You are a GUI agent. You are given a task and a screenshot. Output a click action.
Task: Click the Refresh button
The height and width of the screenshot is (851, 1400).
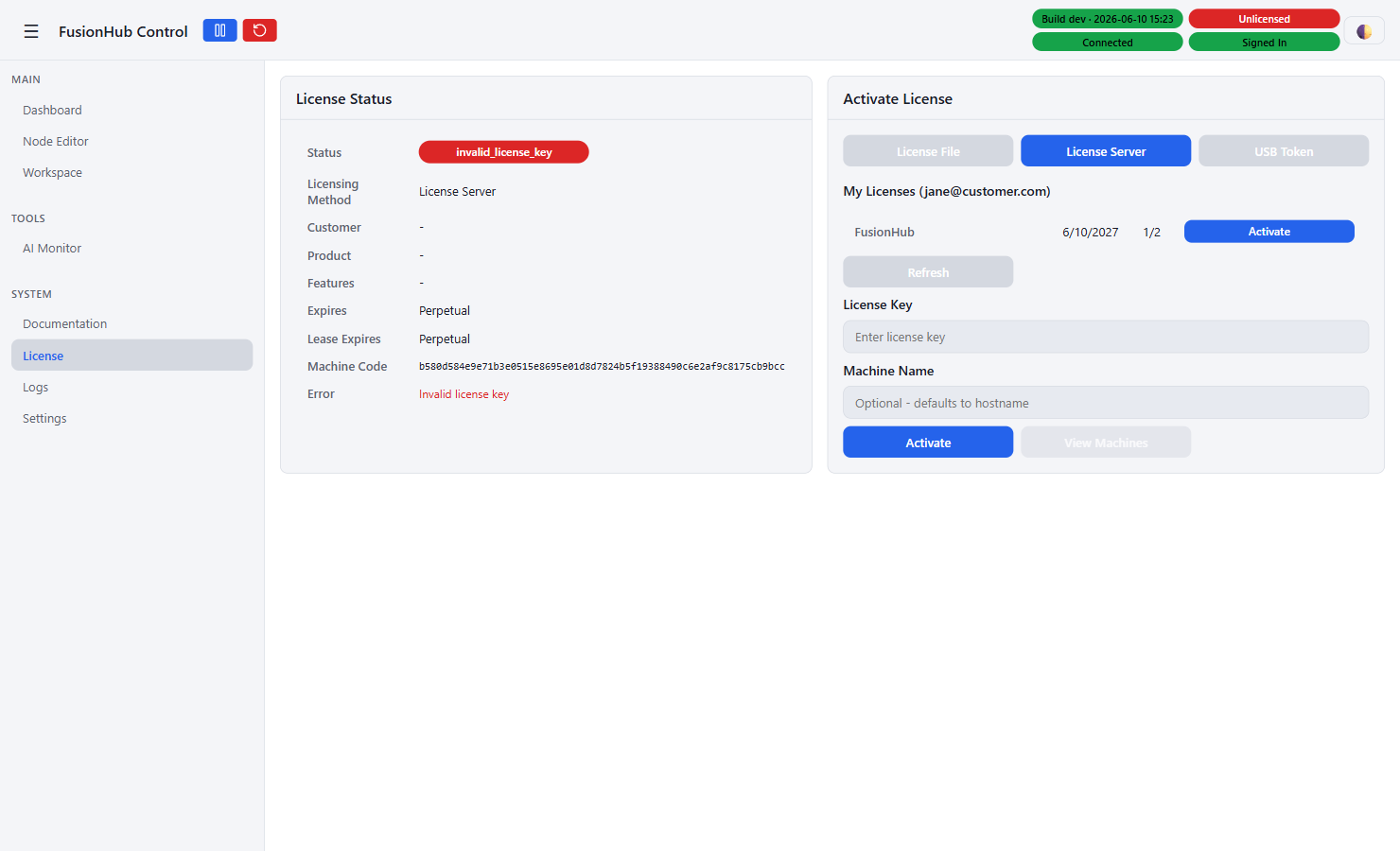click(x=928, y=272)
